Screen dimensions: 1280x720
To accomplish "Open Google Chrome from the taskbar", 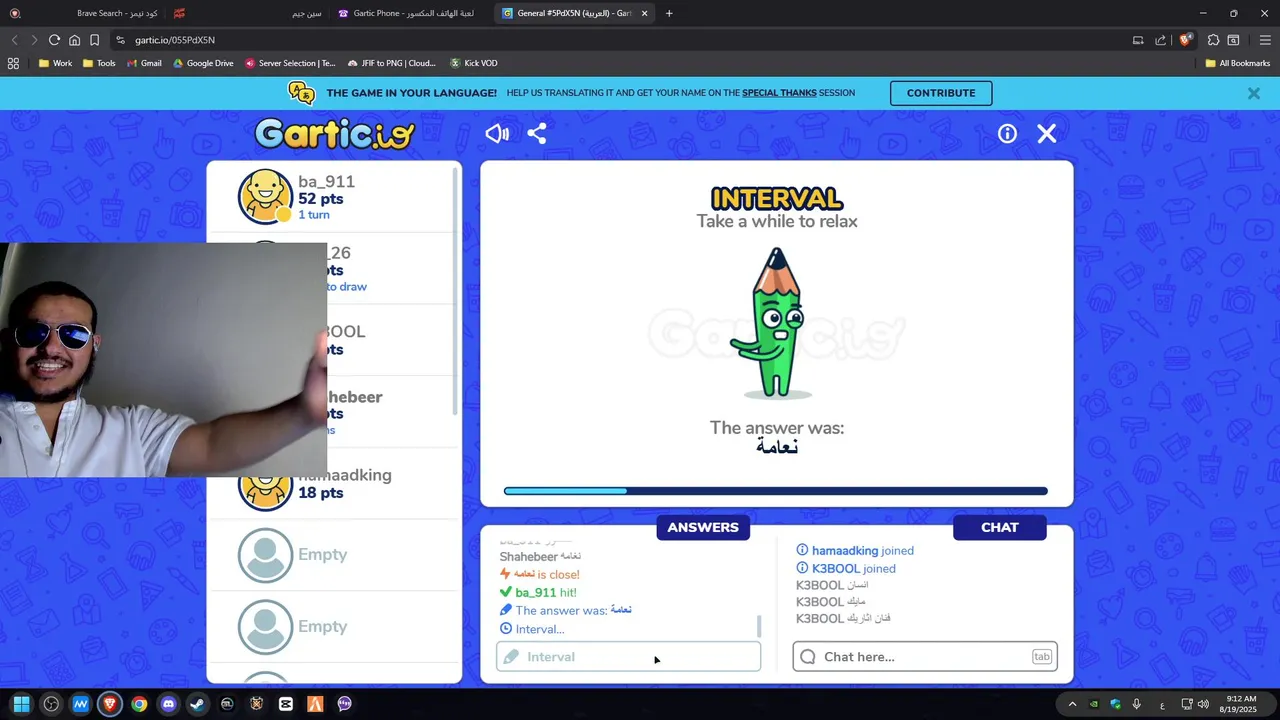I will (139, 704).
